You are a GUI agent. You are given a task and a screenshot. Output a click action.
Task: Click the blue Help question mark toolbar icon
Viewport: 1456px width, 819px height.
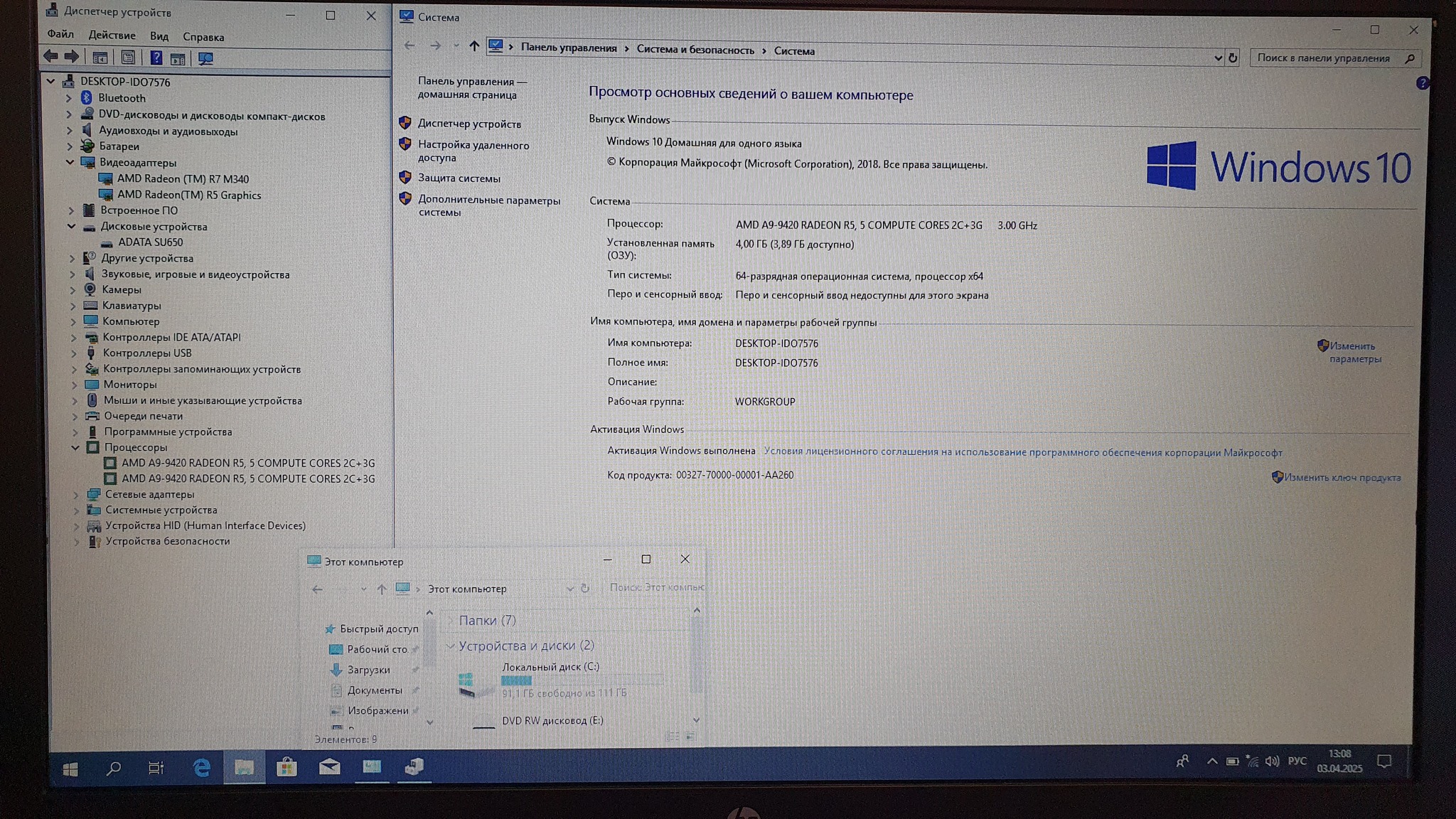[156, 58]
